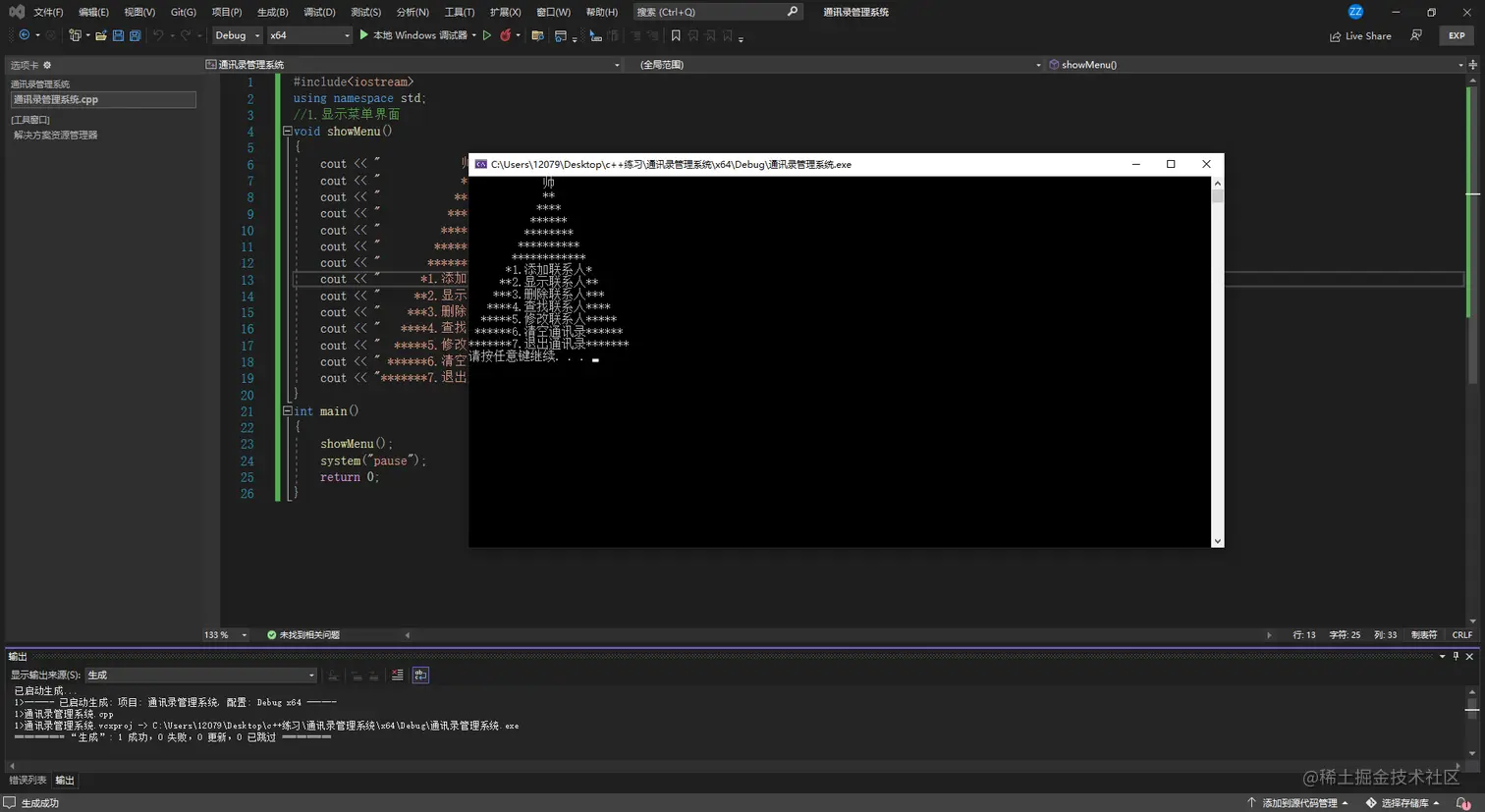Click the redo arrow icon
Image resolution: width=1485 pixels, height=812 pixels.
point(186,35)
